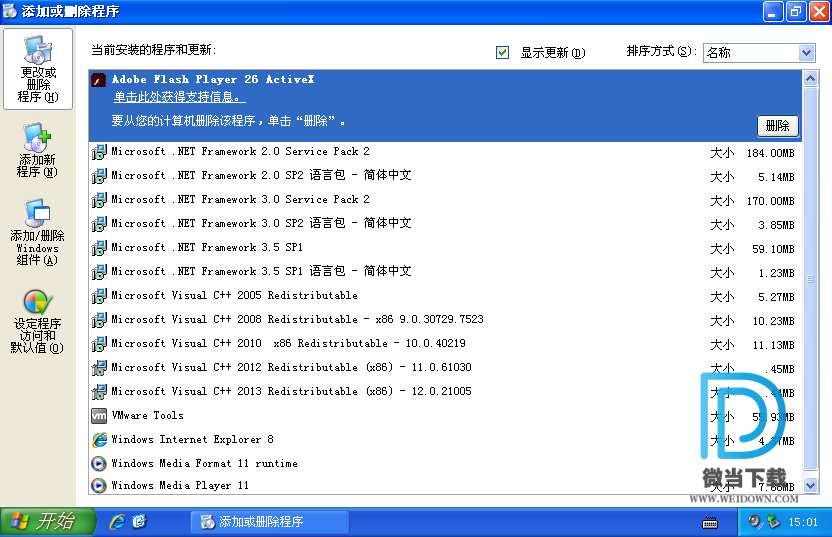Click the vertical scrollbar thumb of program list
The image size is (832, 537).
click(x=810, y=279)
